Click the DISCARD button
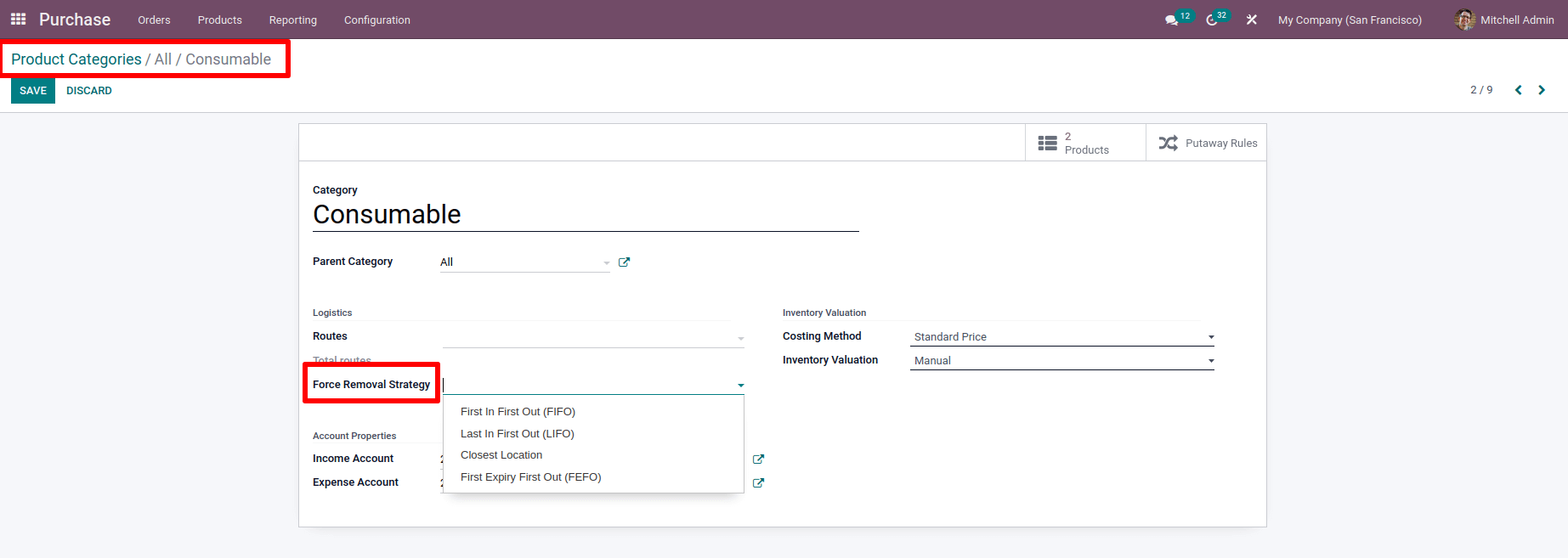Viewport: 1568px width, 558px height. tap(89, 91)
